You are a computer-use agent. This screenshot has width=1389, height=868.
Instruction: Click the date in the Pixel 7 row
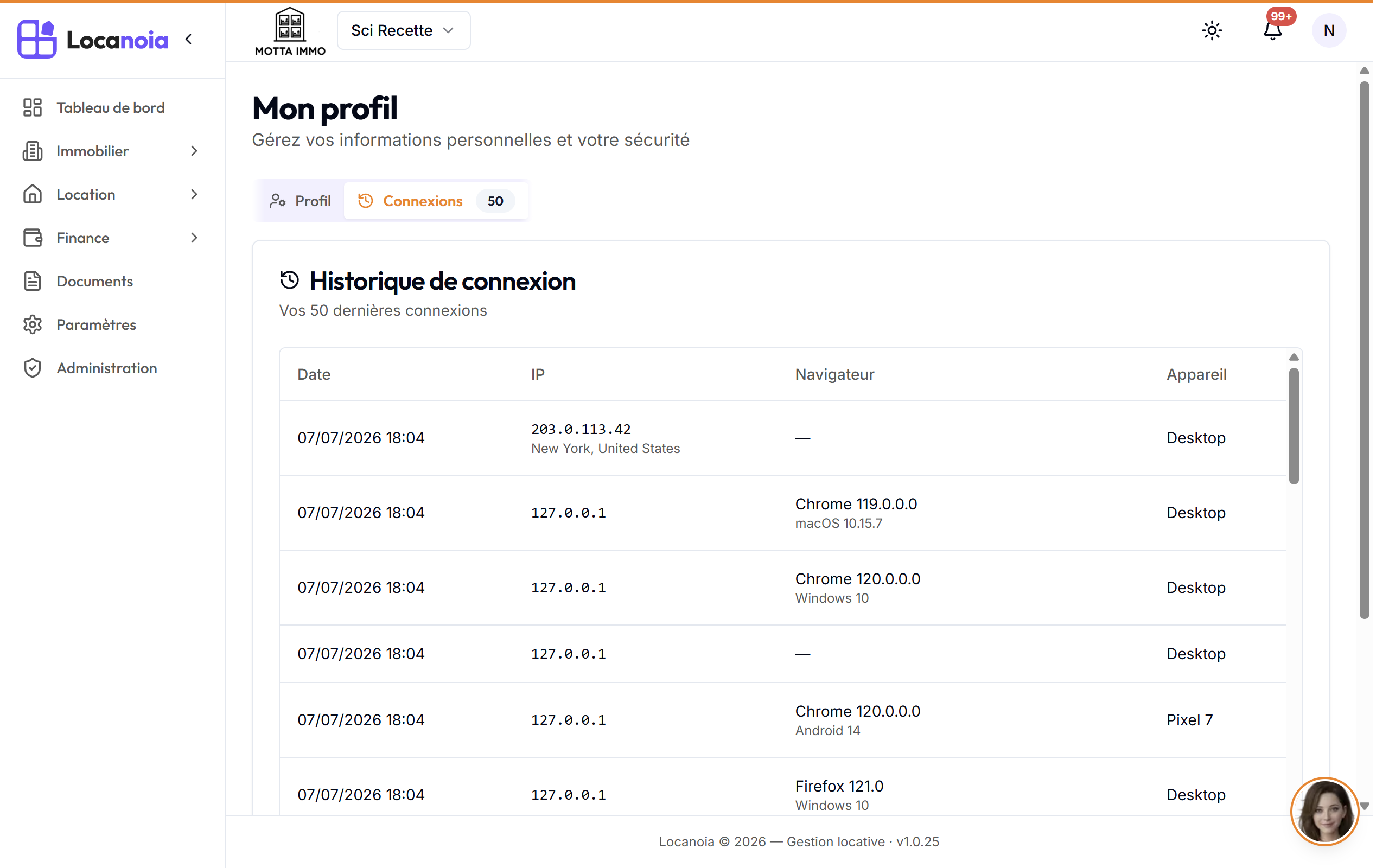click(360, 720)
